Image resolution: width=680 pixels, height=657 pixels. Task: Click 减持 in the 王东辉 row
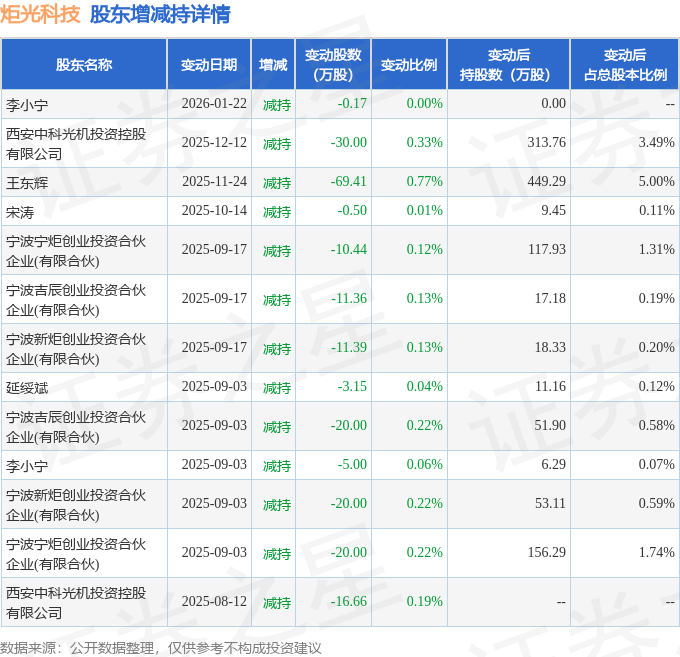click(x=277, y=183)
